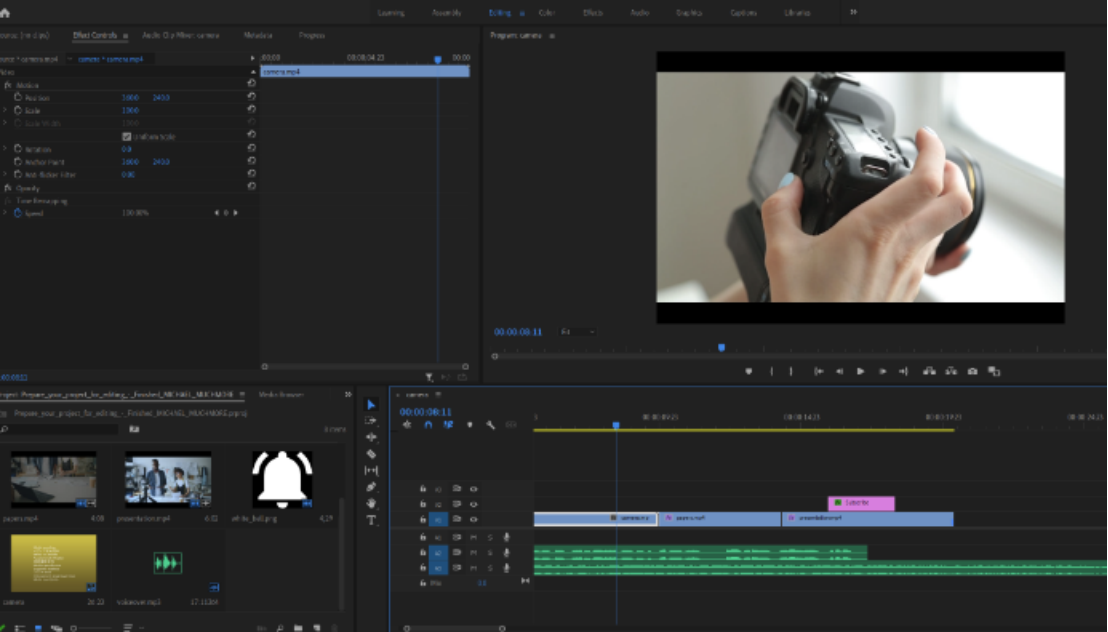Select the Type tool
Image resolution: width=1108 pixels, height=632 pixels.
371,519
